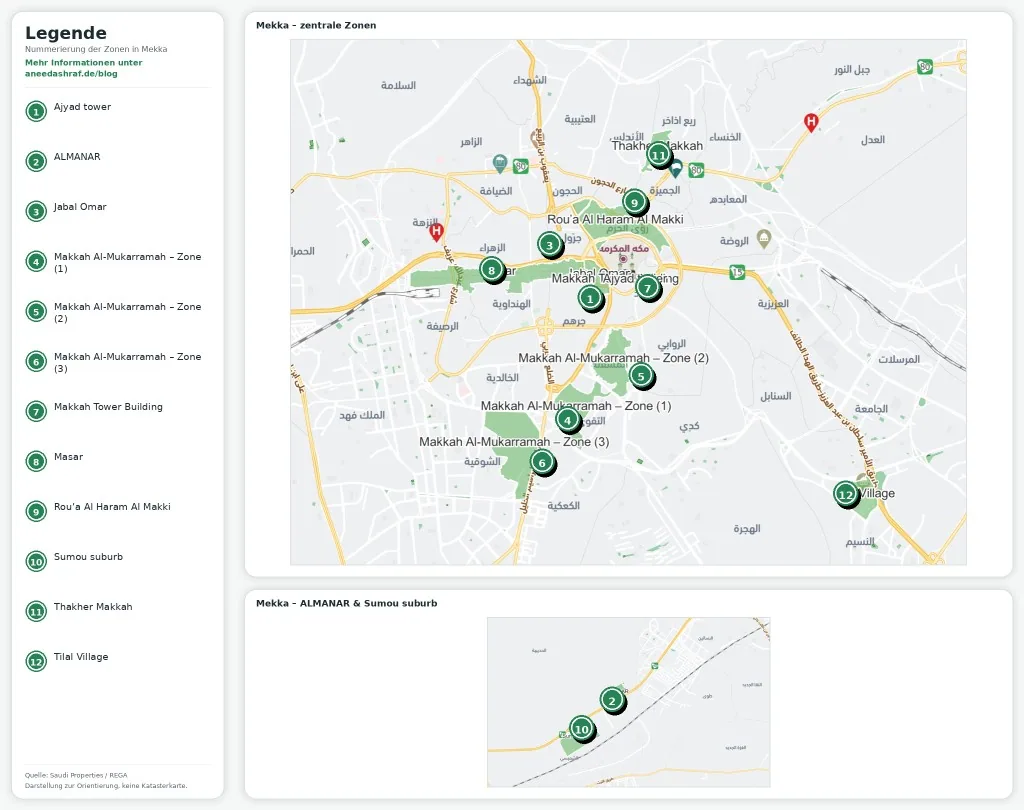Click map marker 5 Zone (2)
This screenshot has height=810, width=1024.
[641, 376]
